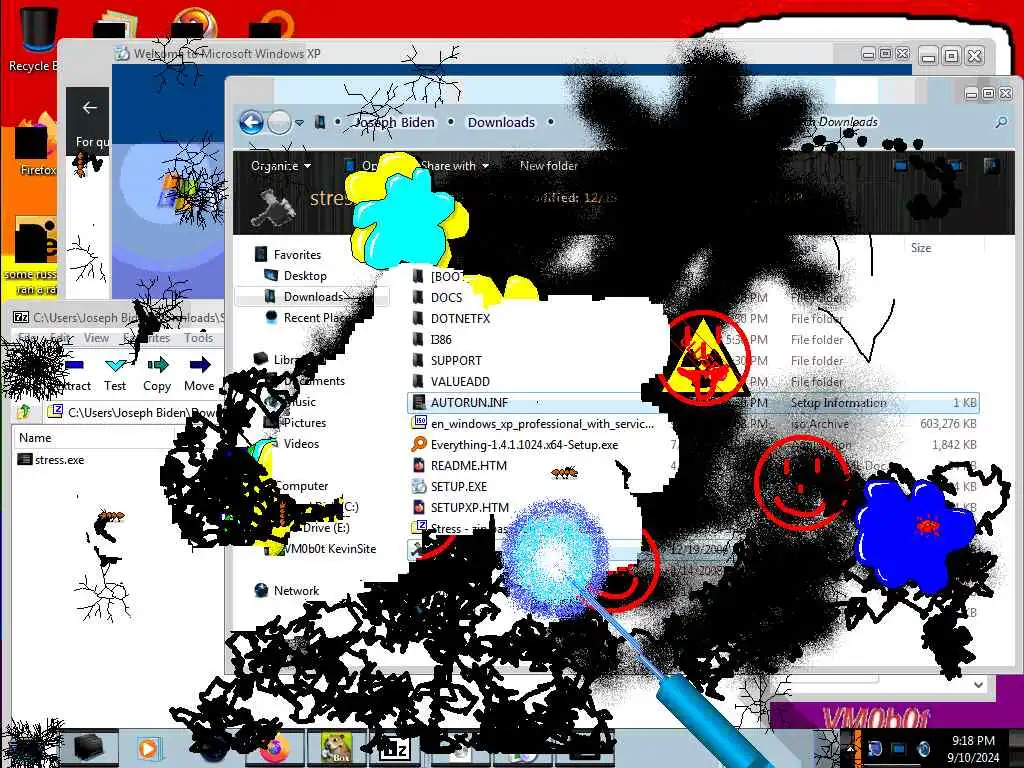Click the ISO file icon for en_windows_xp
Viewport: 1024px width, 768px height.
click(419, 423)
